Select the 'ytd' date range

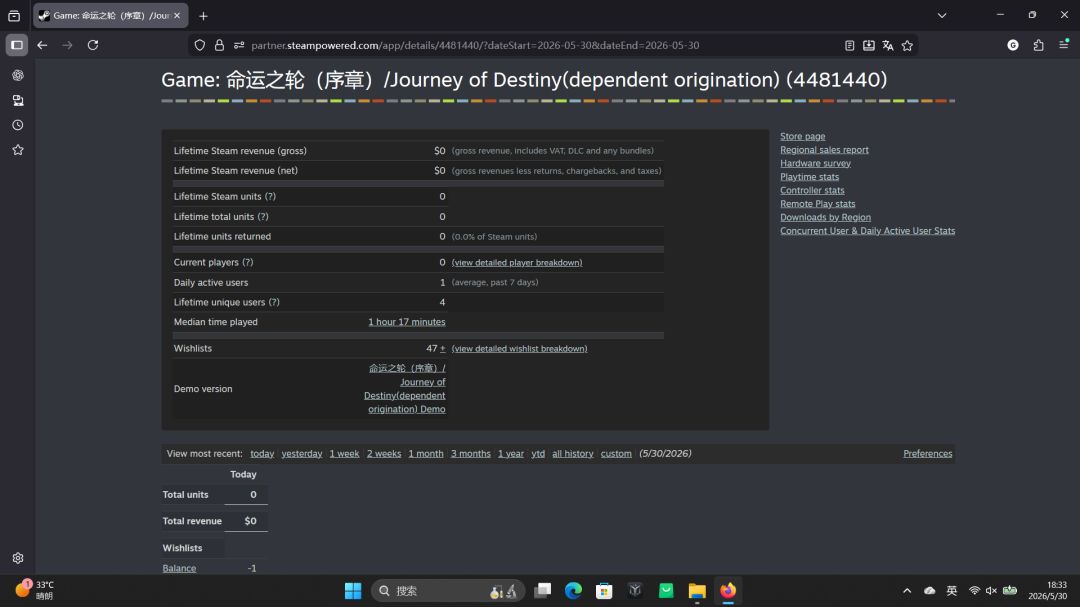coord(538,453)
